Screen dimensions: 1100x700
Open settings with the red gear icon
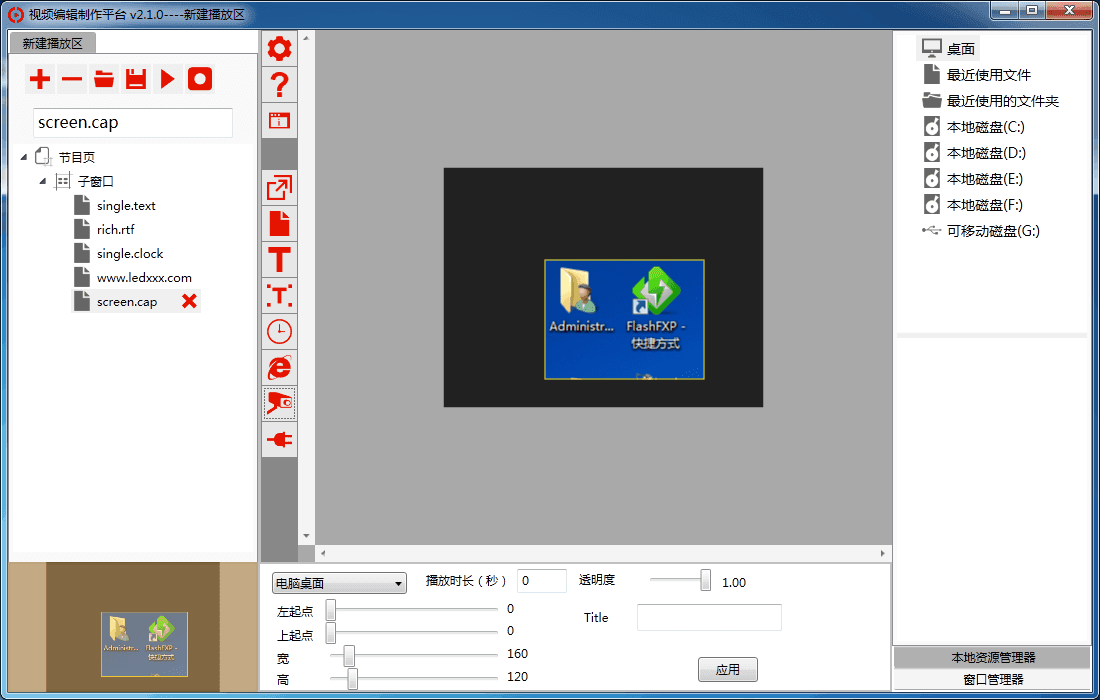click(279, 48)
